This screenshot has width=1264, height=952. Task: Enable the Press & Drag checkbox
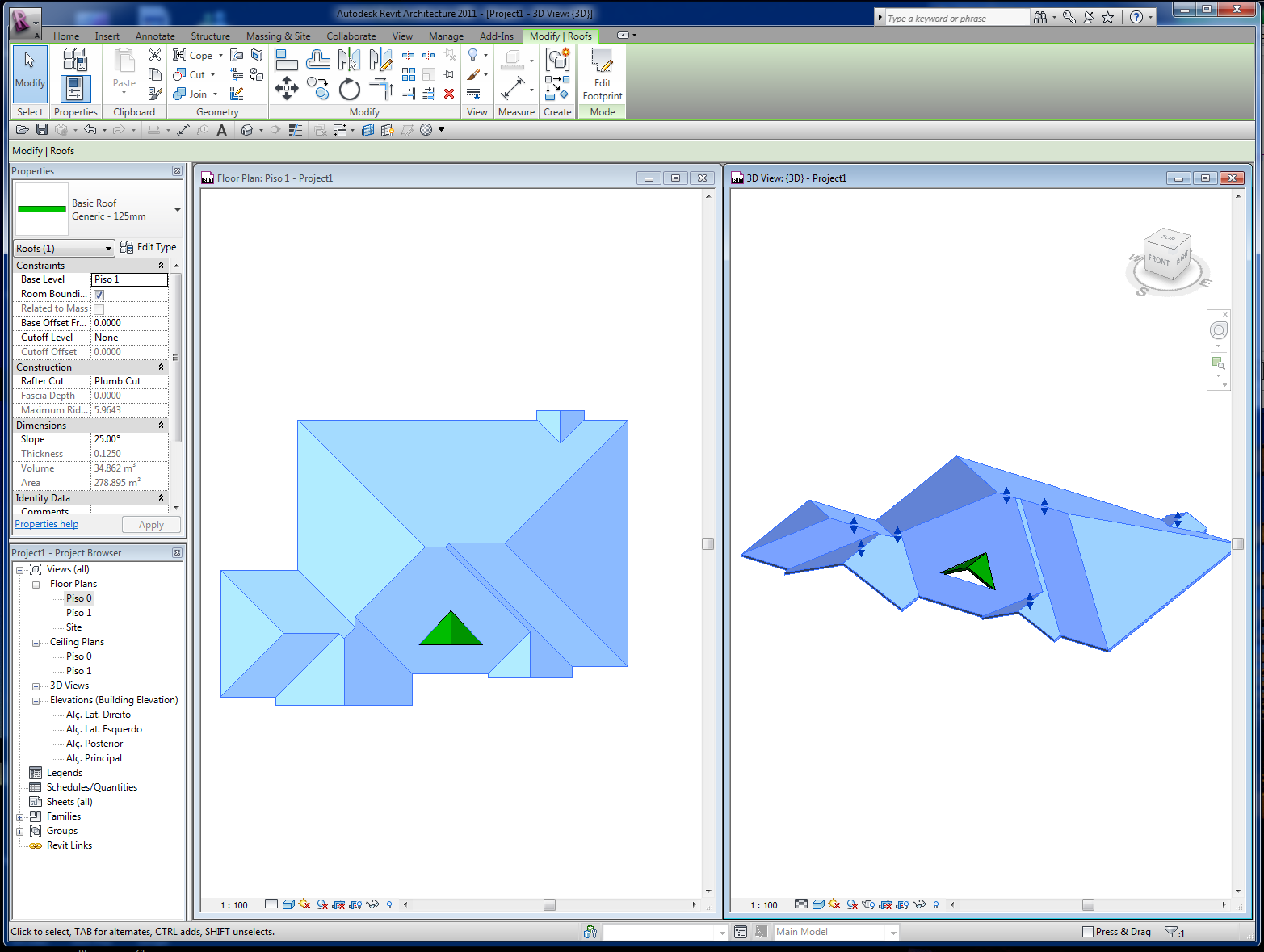point(1087,932)
